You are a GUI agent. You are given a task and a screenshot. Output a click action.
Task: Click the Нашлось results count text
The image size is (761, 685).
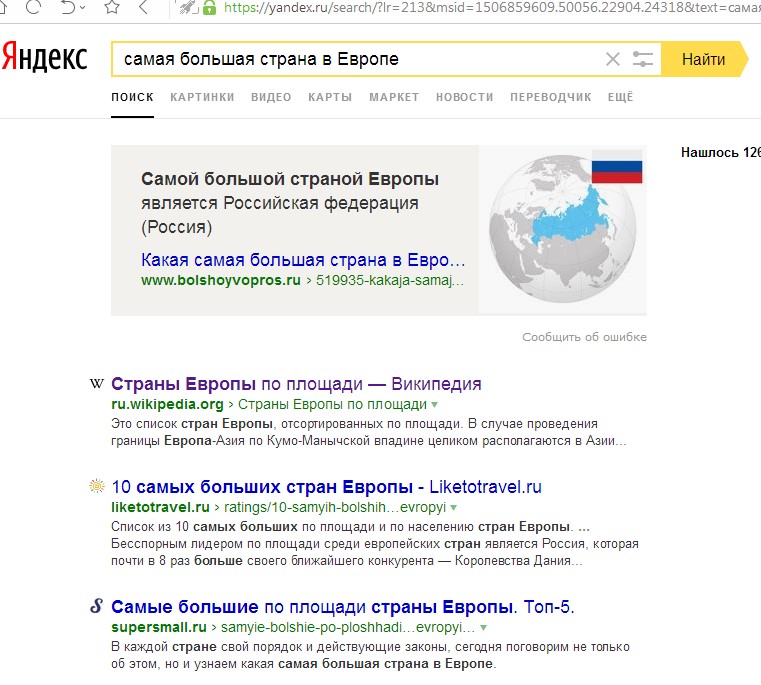721,152
